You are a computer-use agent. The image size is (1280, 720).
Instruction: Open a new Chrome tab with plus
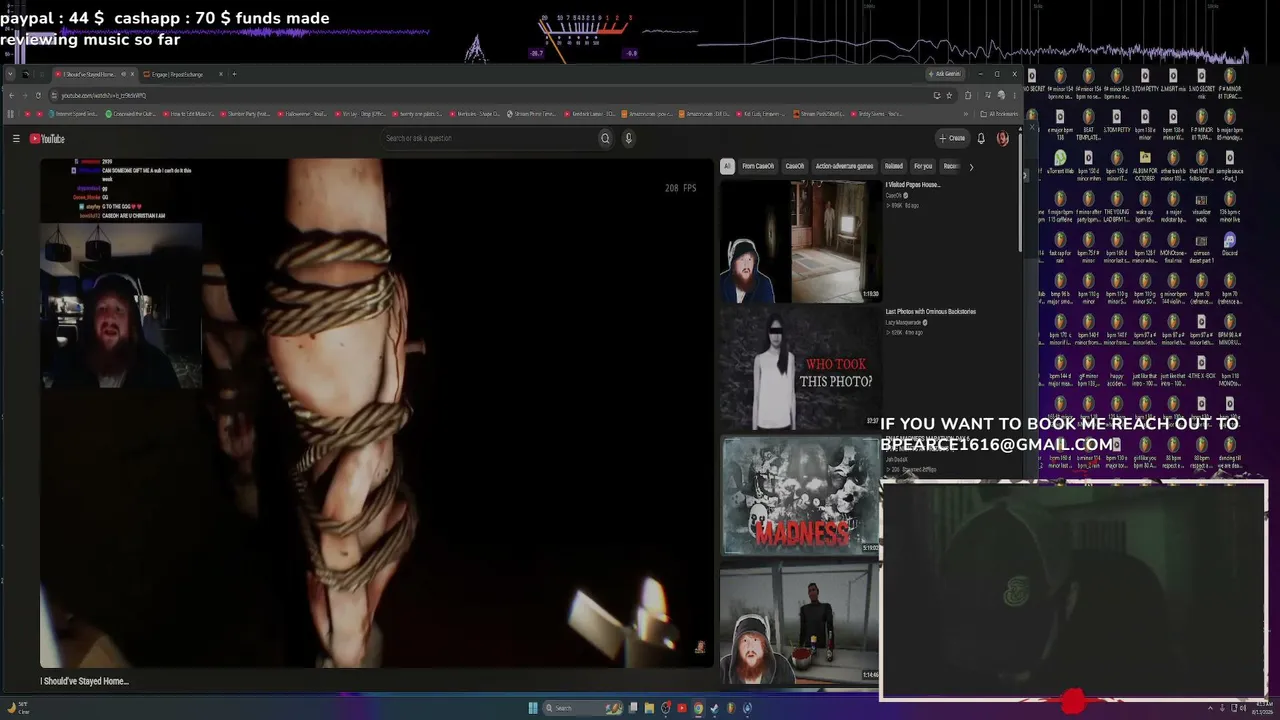tap(234, 74)
